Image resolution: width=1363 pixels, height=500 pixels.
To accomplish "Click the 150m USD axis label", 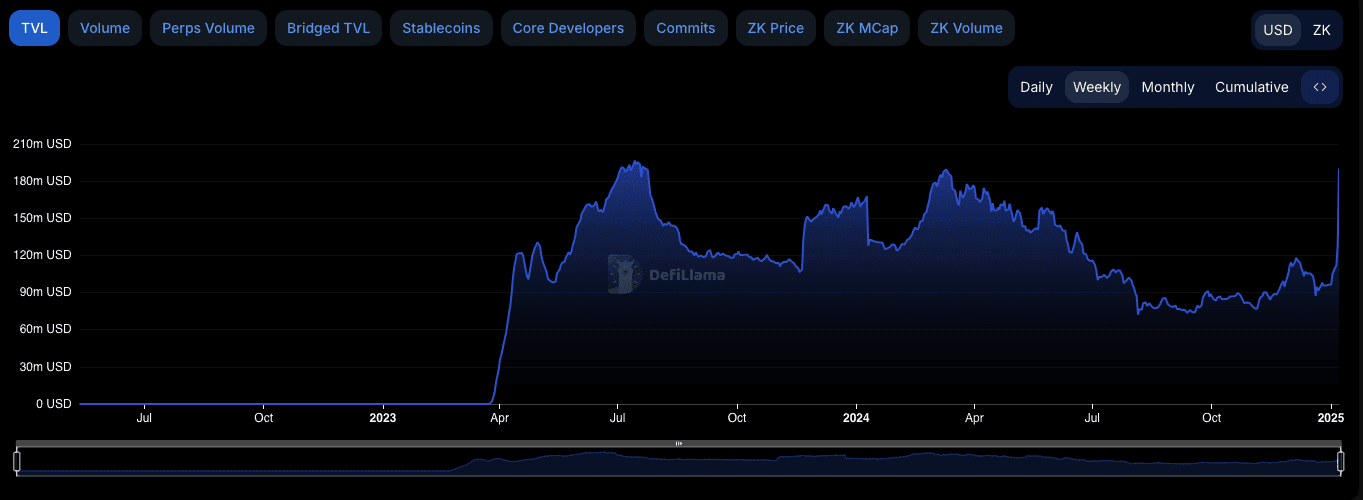I will [42, 218].
